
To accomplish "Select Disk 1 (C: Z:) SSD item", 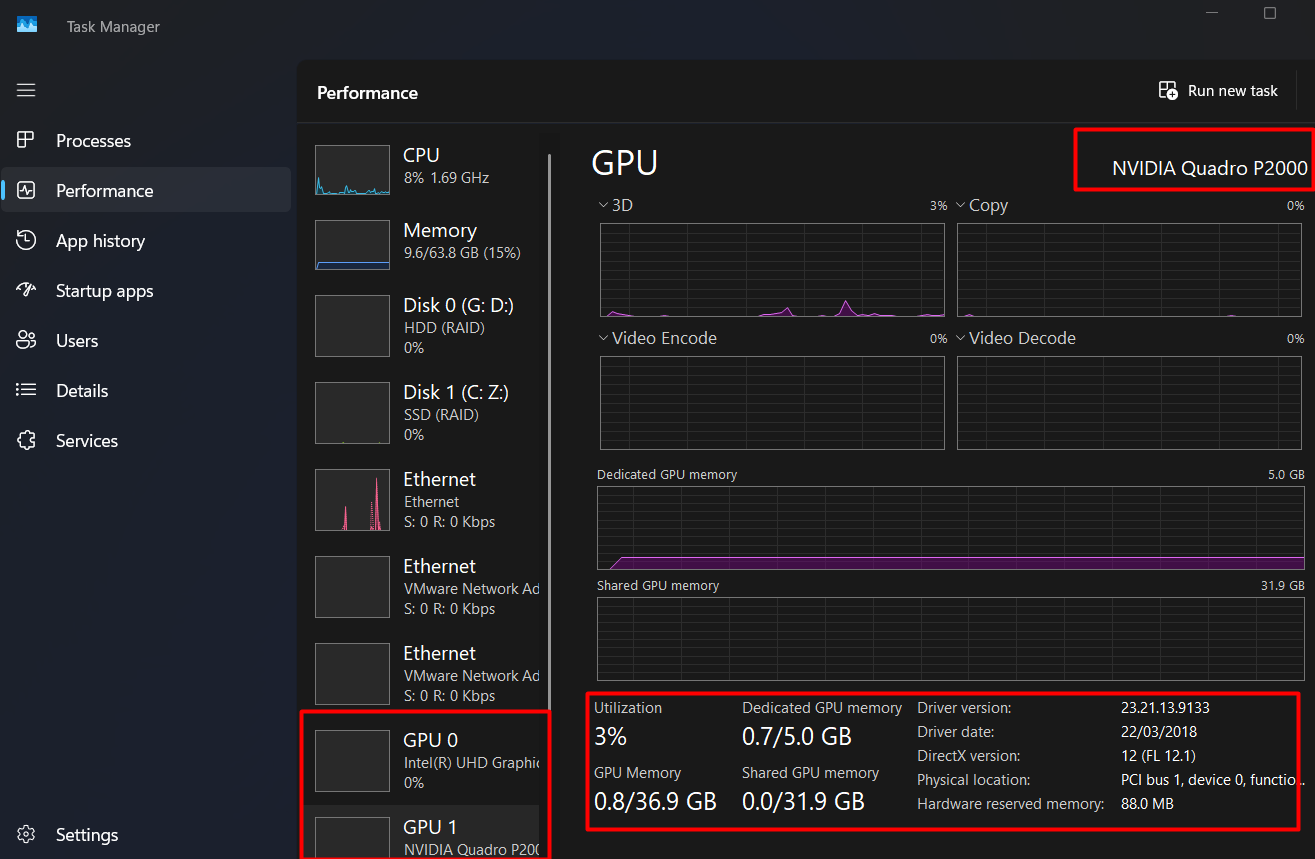I will [427, 413].
